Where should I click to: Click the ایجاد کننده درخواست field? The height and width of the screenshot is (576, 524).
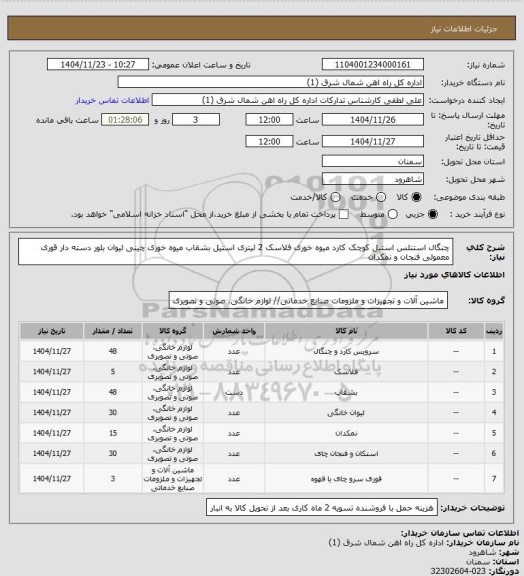(x=288, y=100)
